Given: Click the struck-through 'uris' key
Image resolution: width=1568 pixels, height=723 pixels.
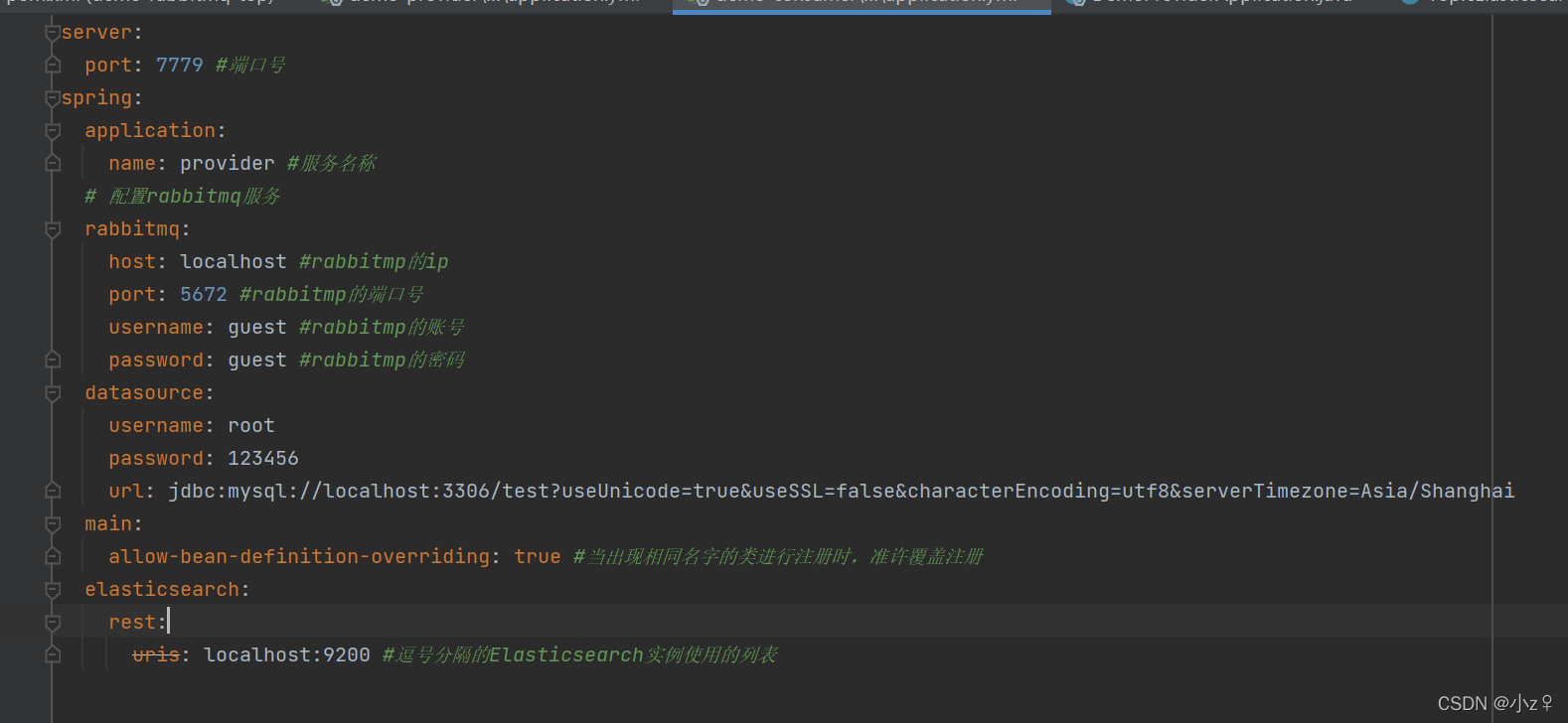Looking at the screenshot, I should tap(156, 655).
